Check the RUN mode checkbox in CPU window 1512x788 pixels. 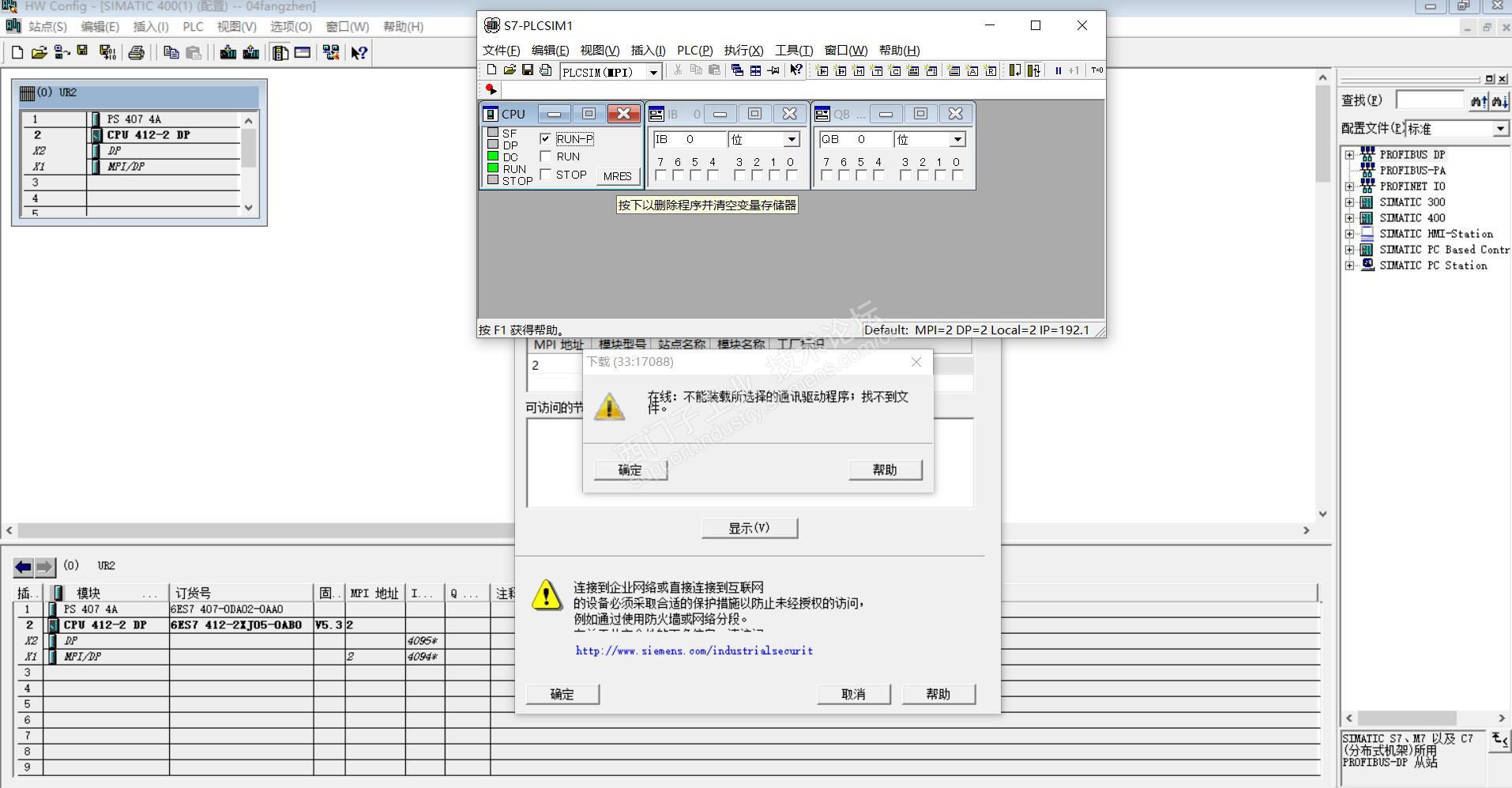pyautogui.click(x=545, y=156)
